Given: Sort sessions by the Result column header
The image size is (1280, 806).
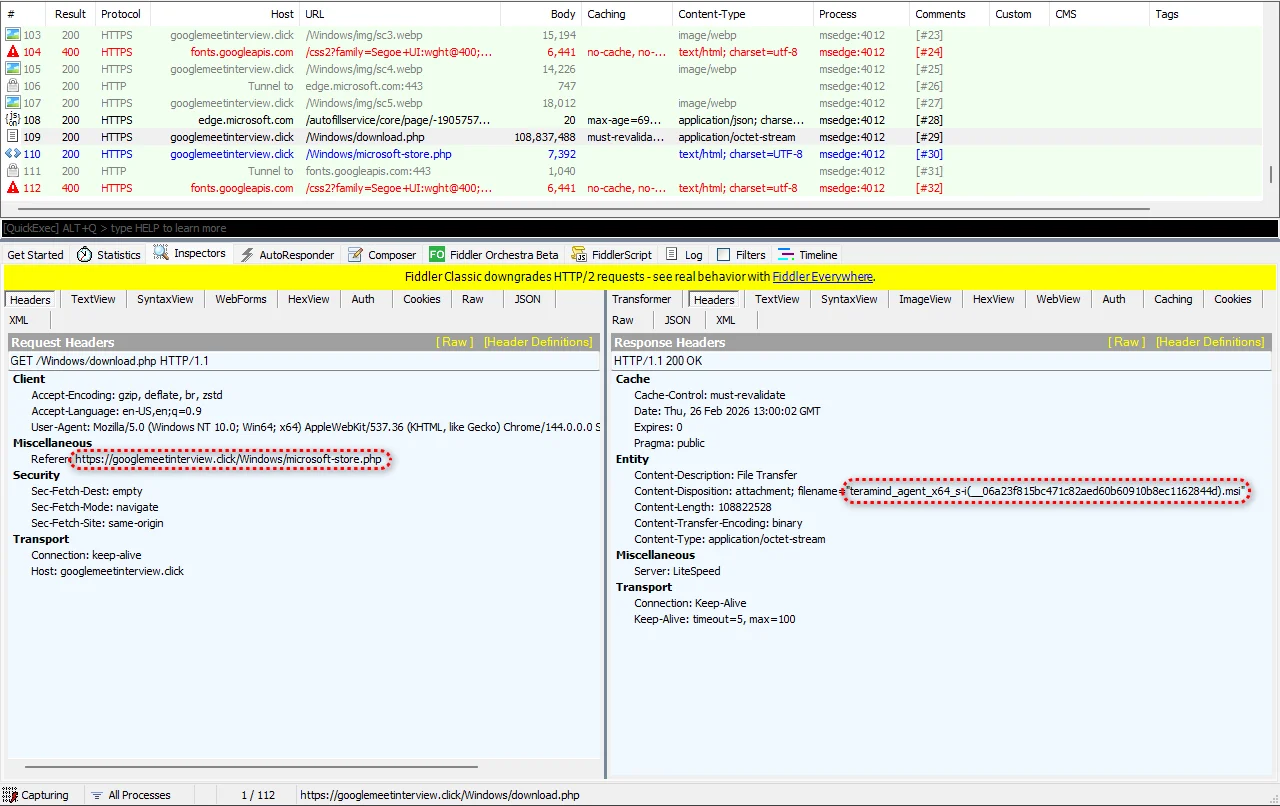Looking at the screenshot, I should tap(70, 14).
